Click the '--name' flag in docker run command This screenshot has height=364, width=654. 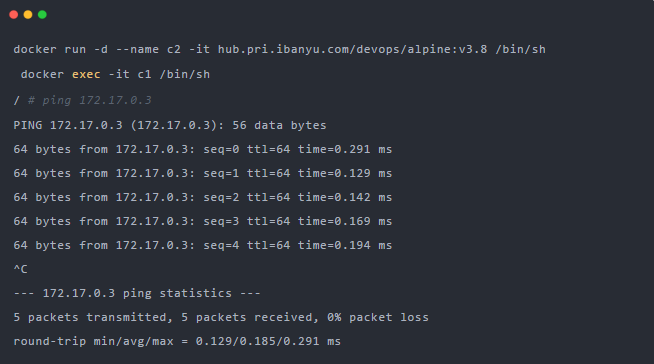[x=137, y=49]
